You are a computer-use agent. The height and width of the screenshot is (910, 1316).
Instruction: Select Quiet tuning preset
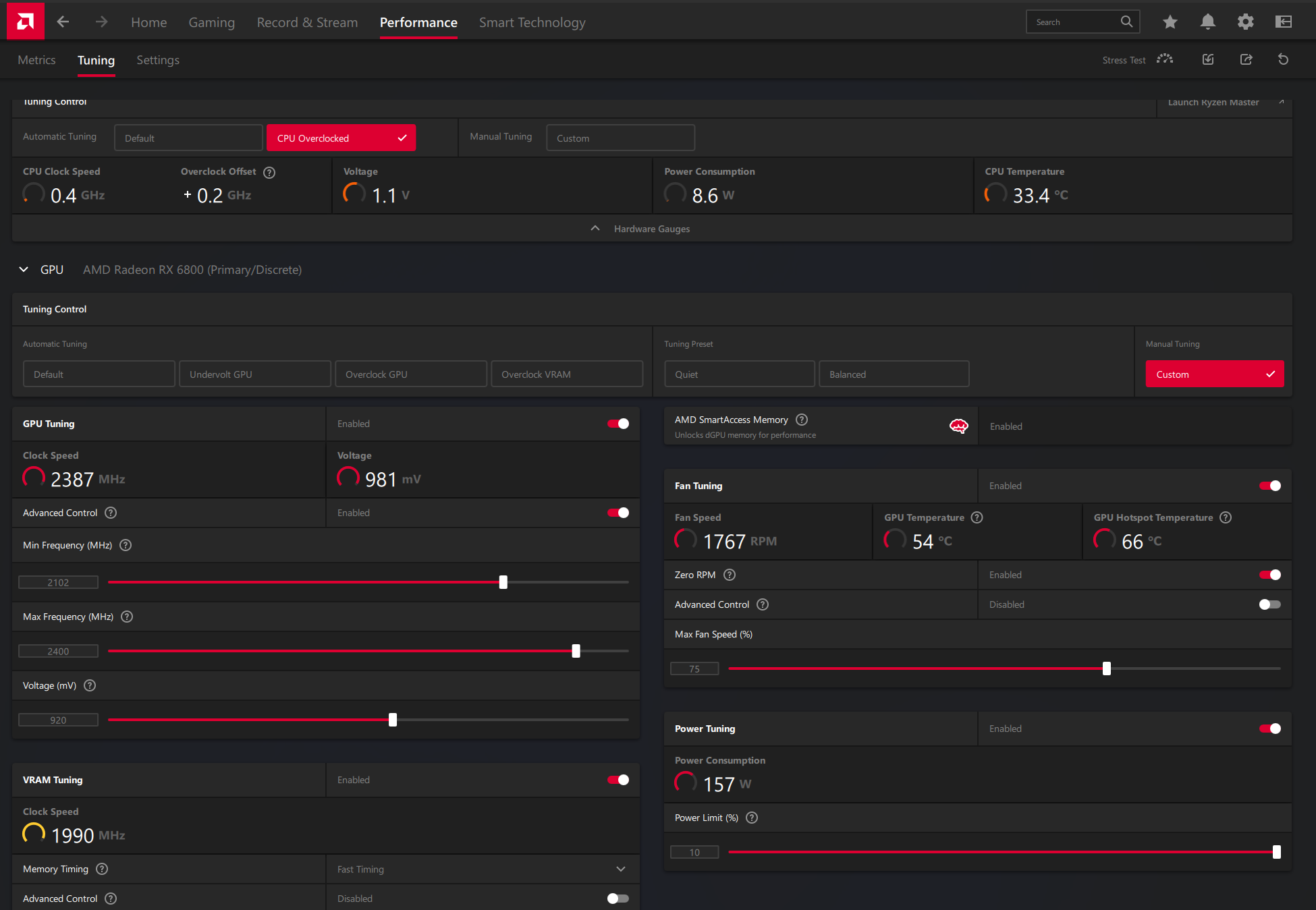pos(740,374)
